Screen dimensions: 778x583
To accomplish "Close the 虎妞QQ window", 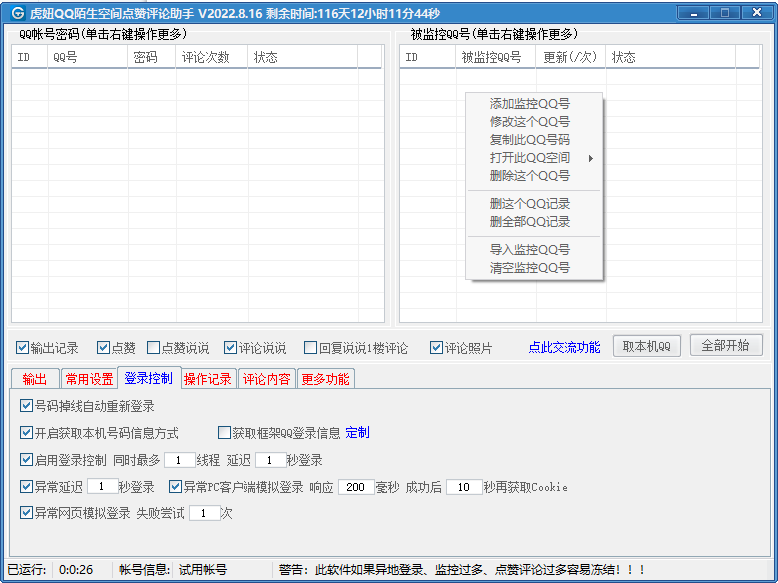I will [x=757, y=12].
